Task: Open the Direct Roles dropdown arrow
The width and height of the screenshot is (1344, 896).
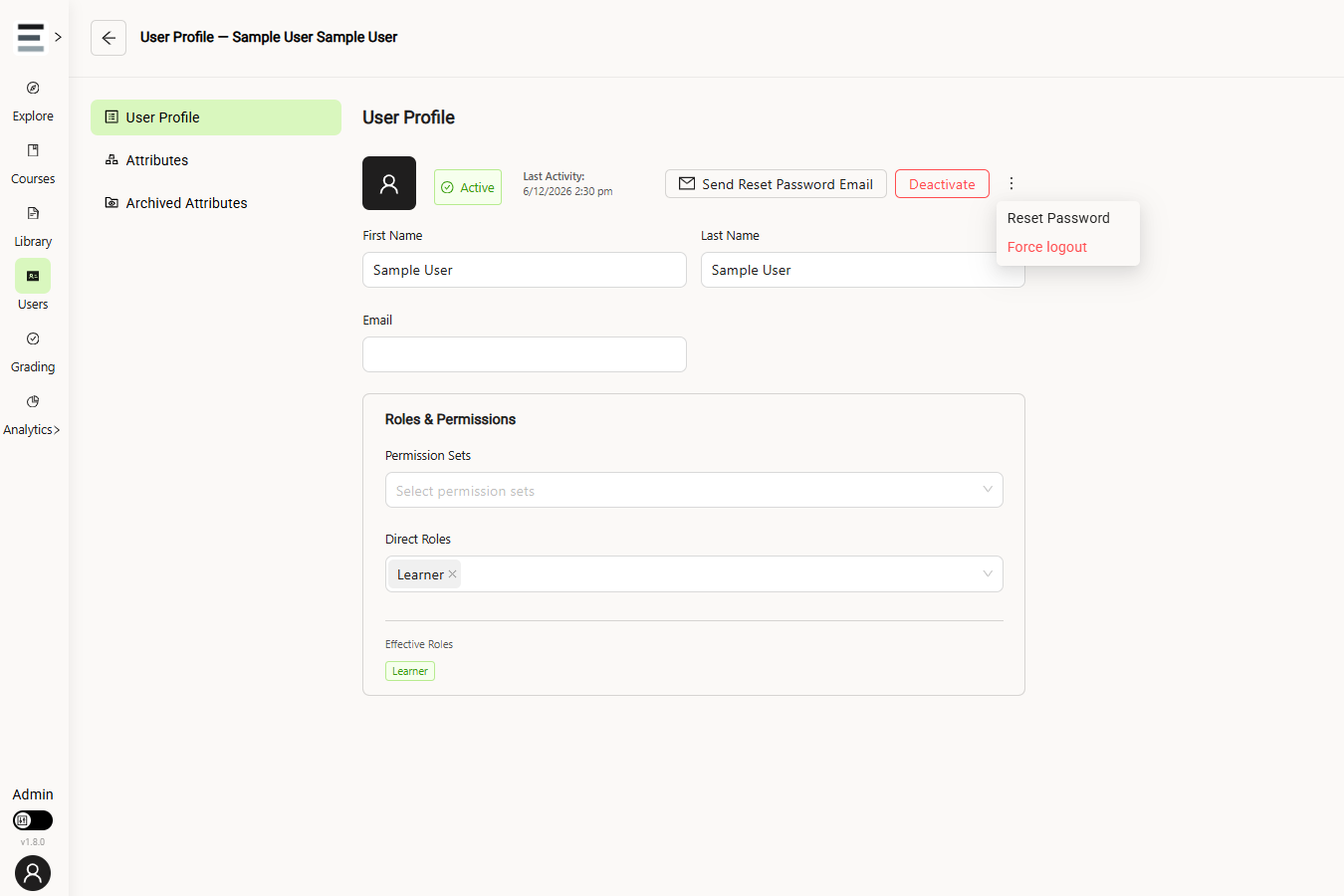Action: [988, 573]
